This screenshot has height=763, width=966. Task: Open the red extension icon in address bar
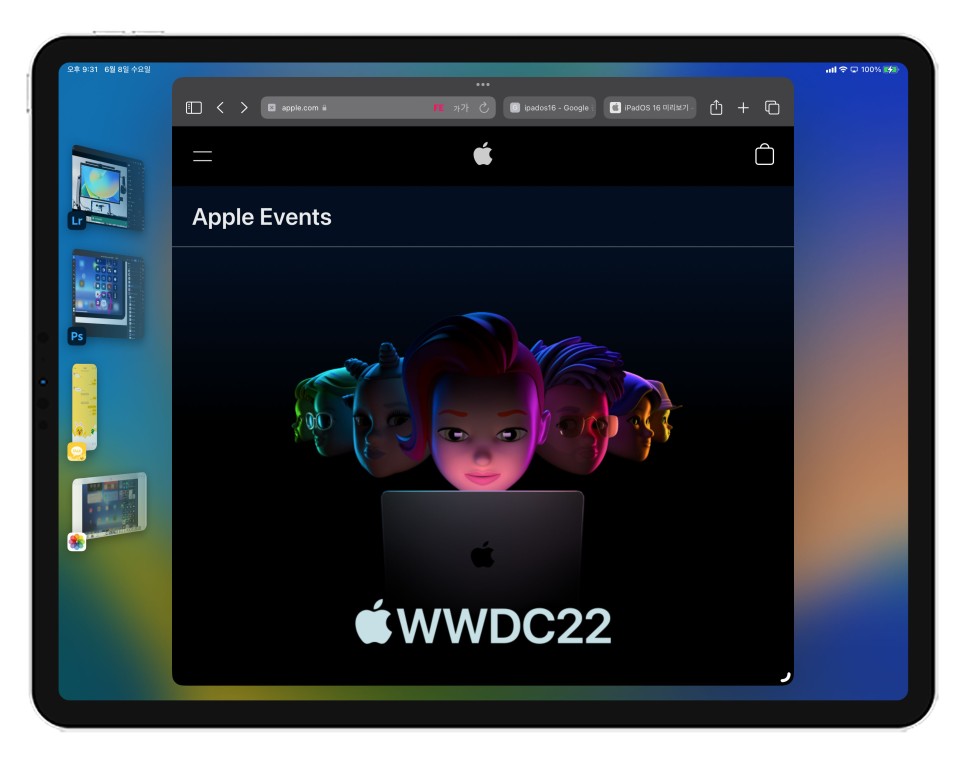coord(438,108)
